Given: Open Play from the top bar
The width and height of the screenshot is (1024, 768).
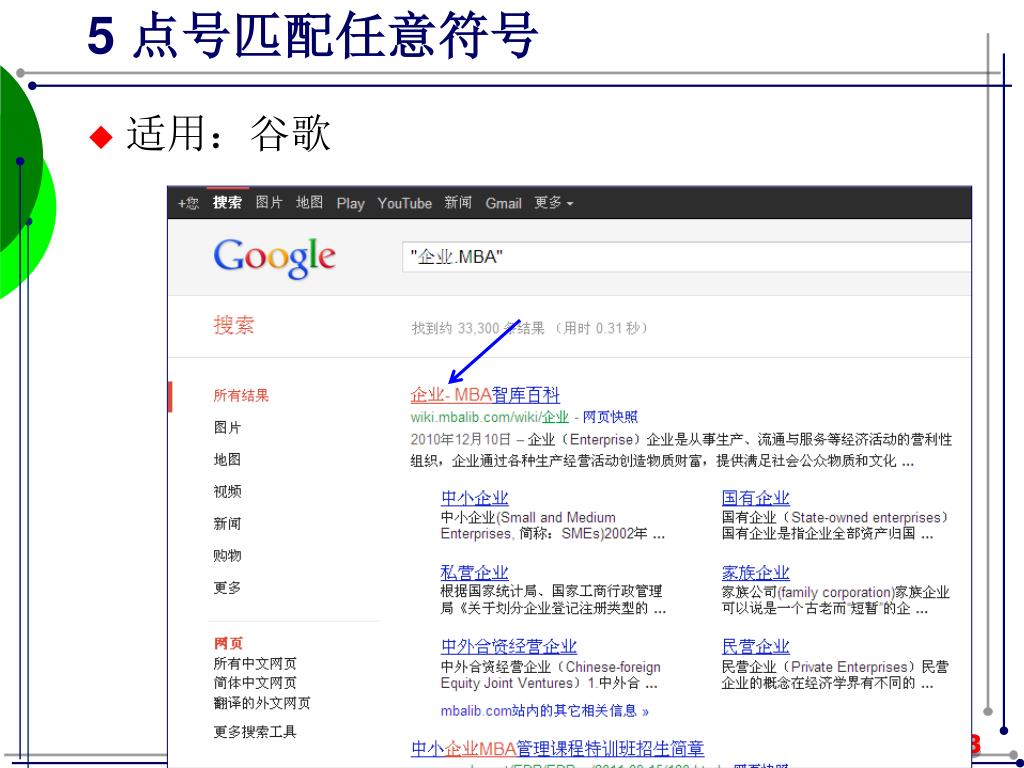Looking at the screenshot, I should click(351, 204).
